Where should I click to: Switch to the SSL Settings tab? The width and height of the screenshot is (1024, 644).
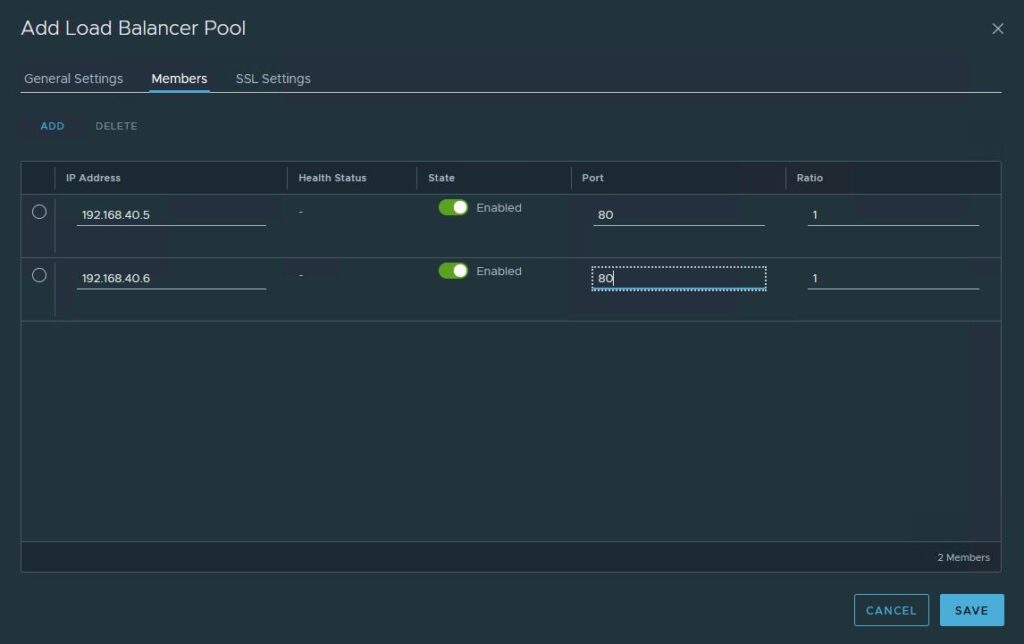click(x=272, y=78)
